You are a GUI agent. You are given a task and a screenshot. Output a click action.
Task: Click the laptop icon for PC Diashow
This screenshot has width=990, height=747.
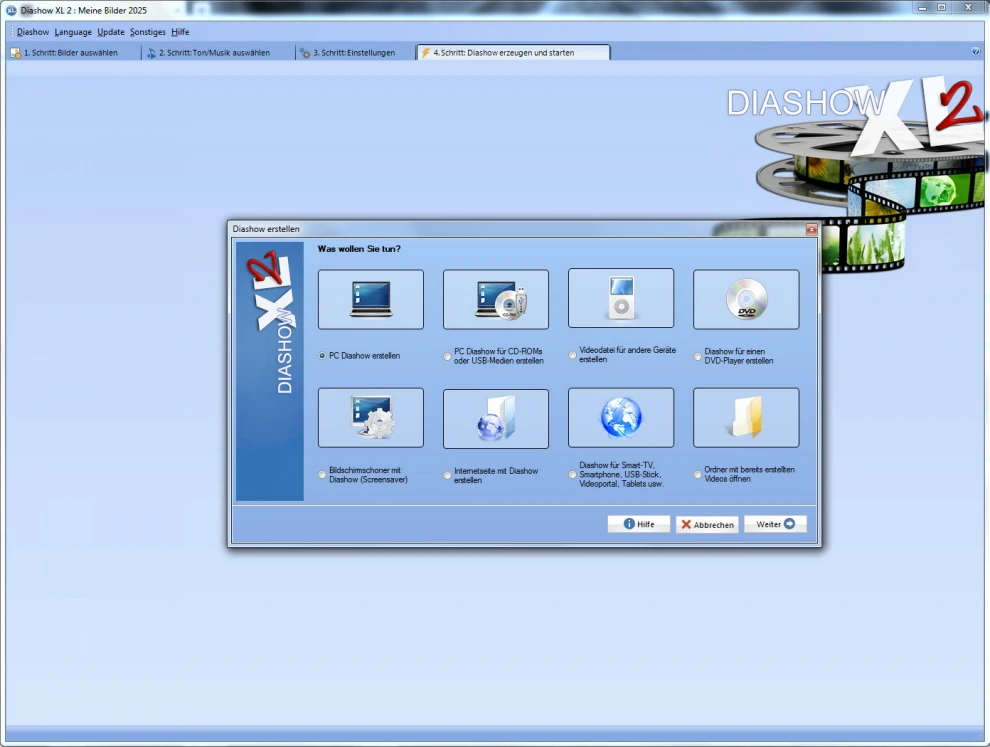[371, 299]
